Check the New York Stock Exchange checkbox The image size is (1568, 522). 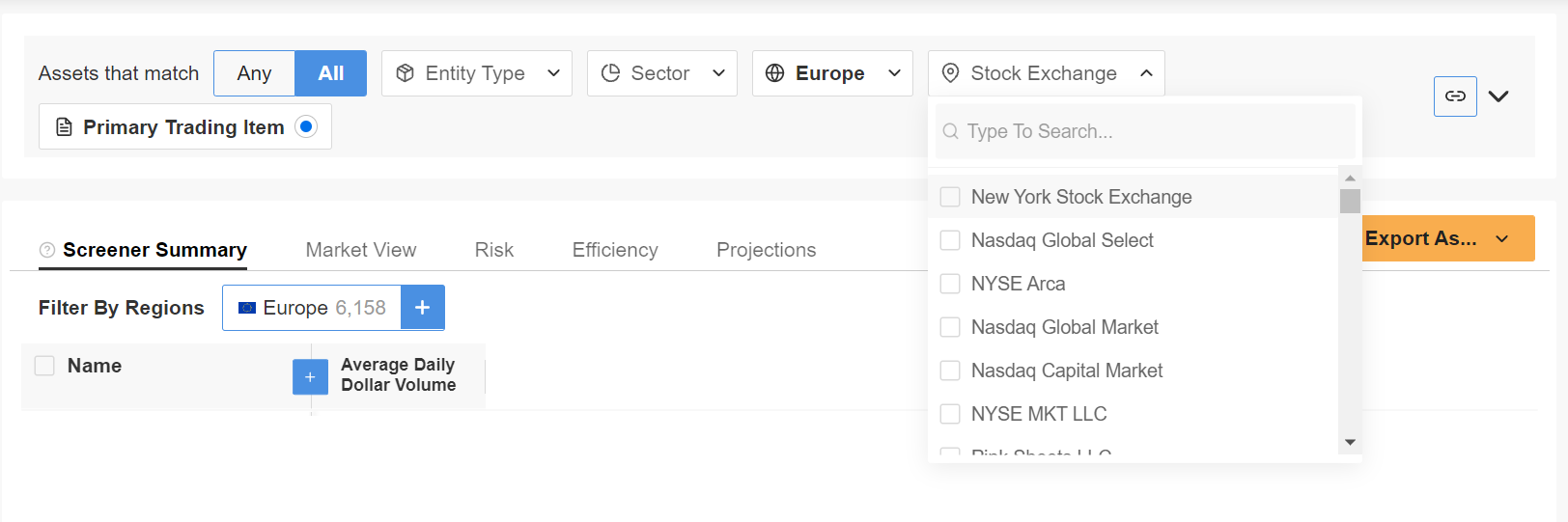point(950,197)
